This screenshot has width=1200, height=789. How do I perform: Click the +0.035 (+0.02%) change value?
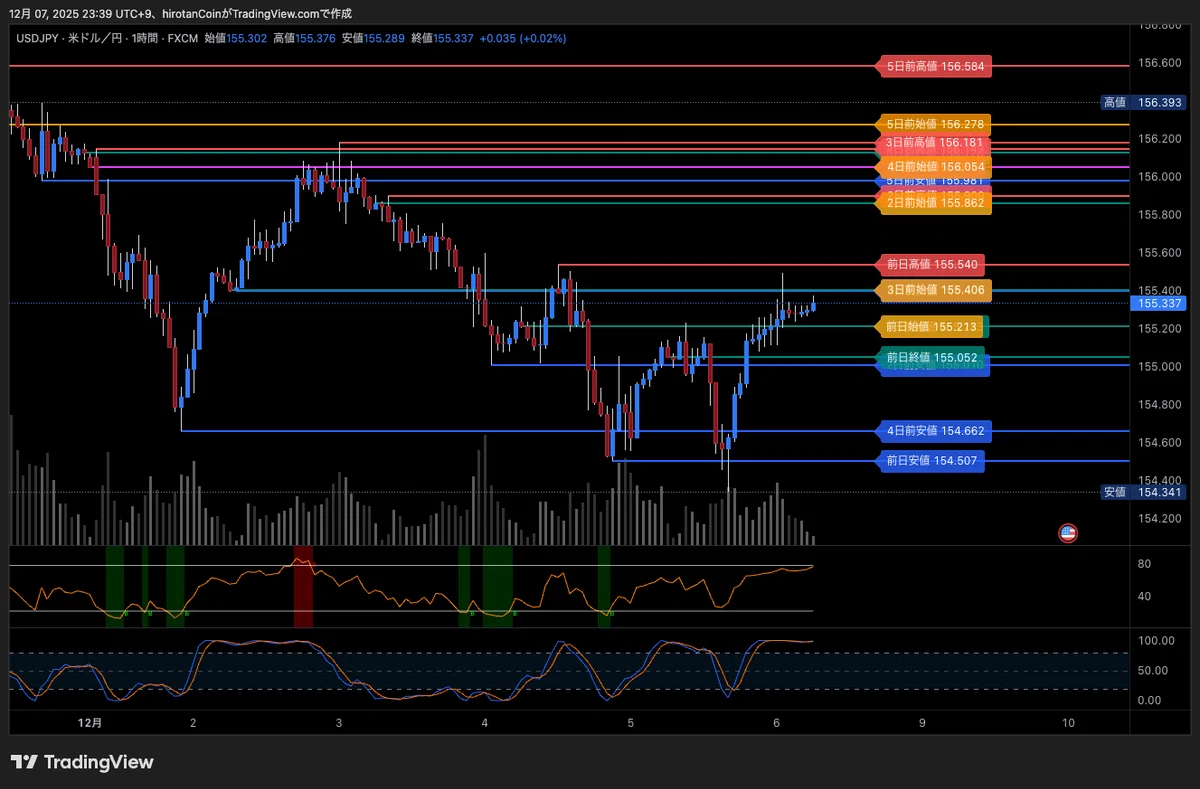pyautogui.click(x=523, y=38)
